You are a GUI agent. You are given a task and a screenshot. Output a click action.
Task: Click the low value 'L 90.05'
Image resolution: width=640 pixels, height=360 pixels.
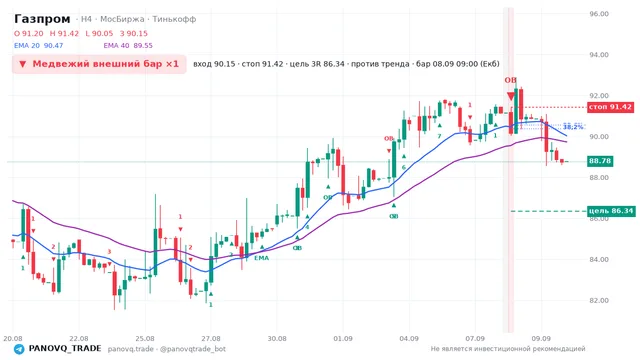pos(99,33)
